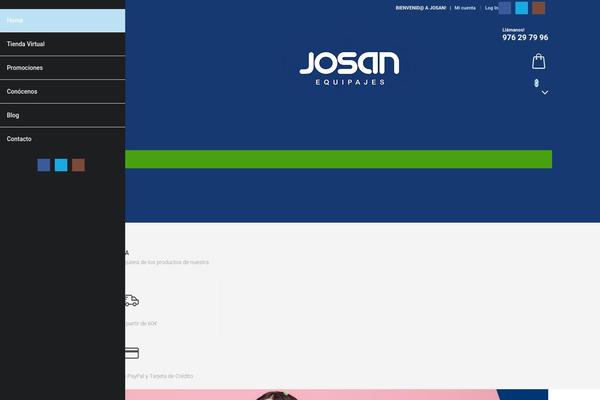Click the brown social square in sidebar
This screenshot has height=400, width=600.
[78, 165]
